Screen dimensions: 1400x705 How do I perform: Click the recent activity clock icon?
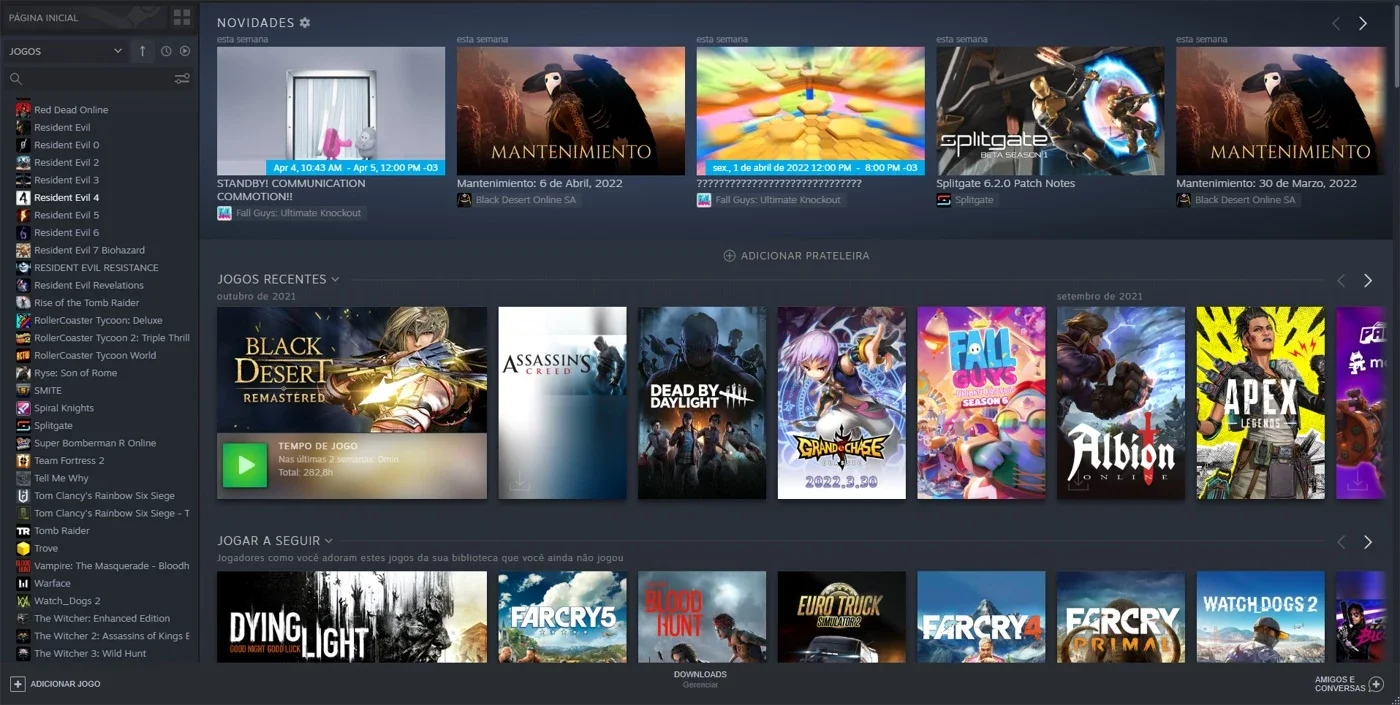pos(166,51)
